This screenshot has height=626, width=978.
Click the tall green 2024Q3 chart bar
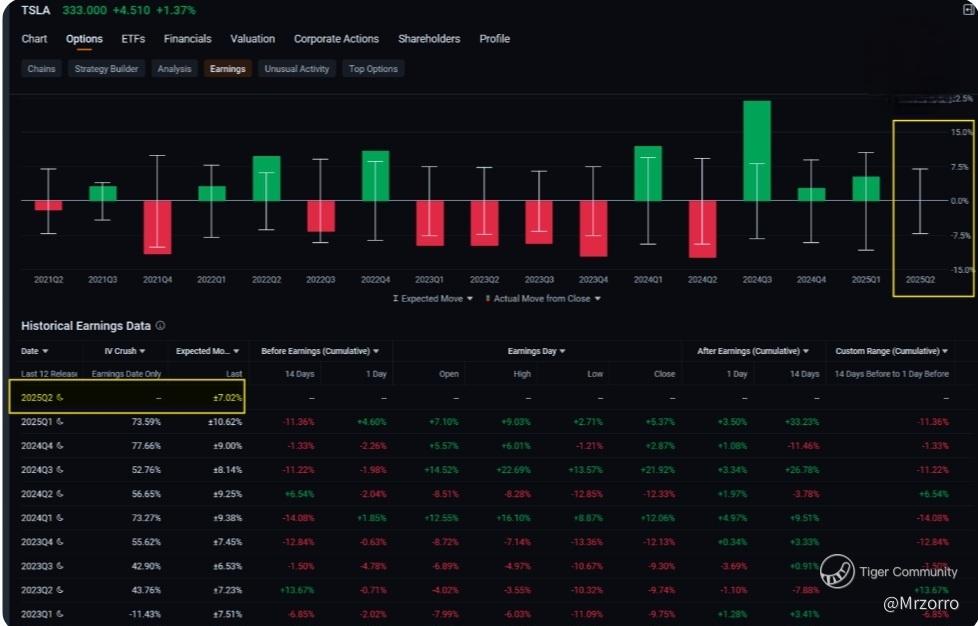[x=757, y=150]
